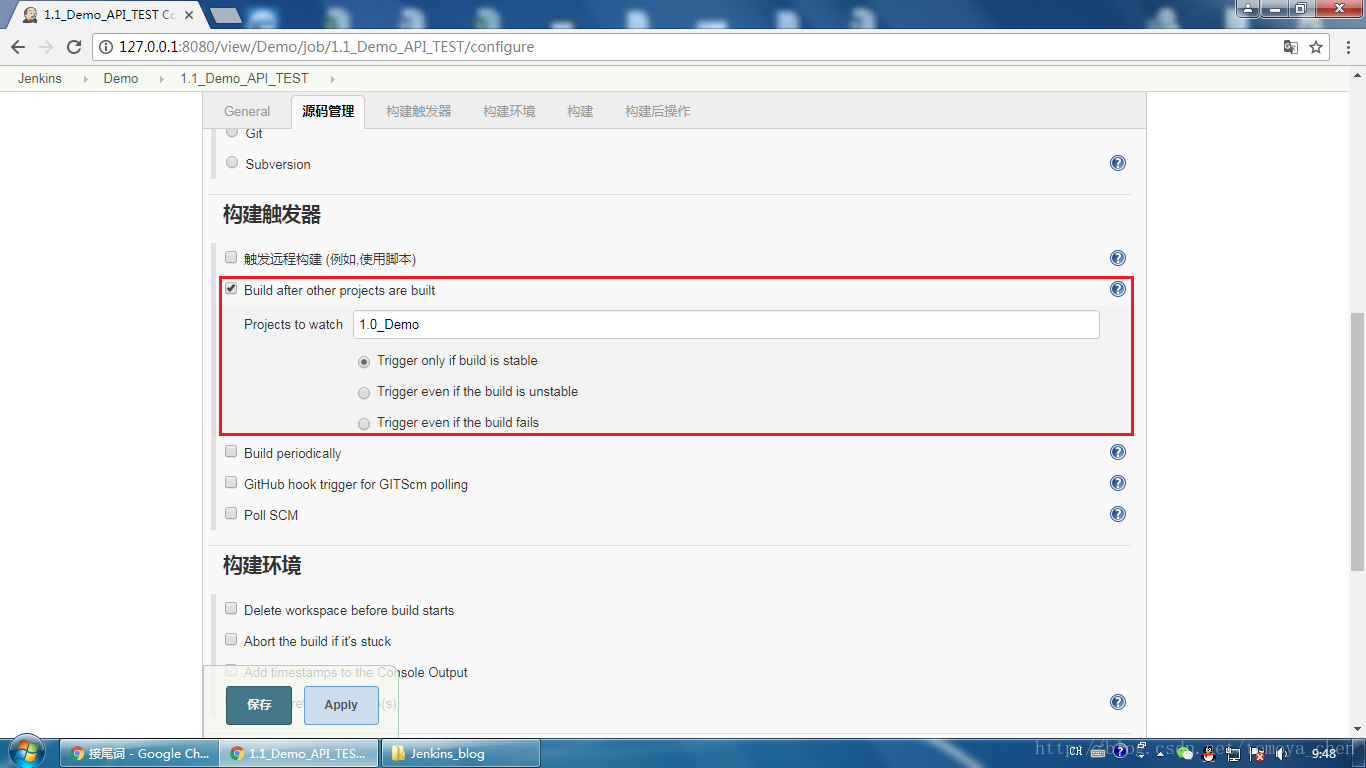This screenshot has width=1366, height=768.
Task: Expand breadcrumb arrow after Demo
Action: tap(161, 79)
